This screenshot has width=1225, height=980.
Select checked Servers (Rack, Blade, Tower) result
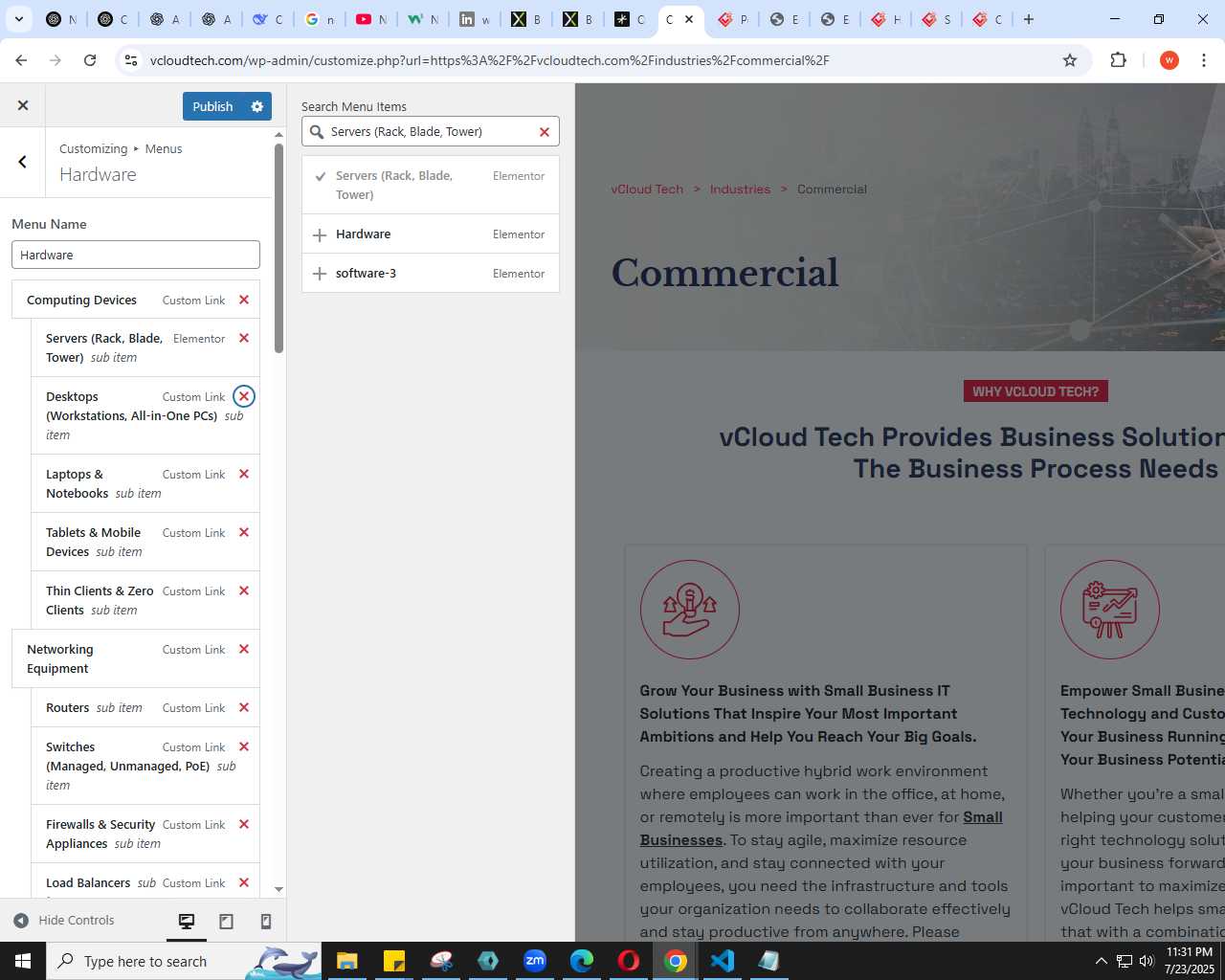pyautogui.click(x=431, y=186)
